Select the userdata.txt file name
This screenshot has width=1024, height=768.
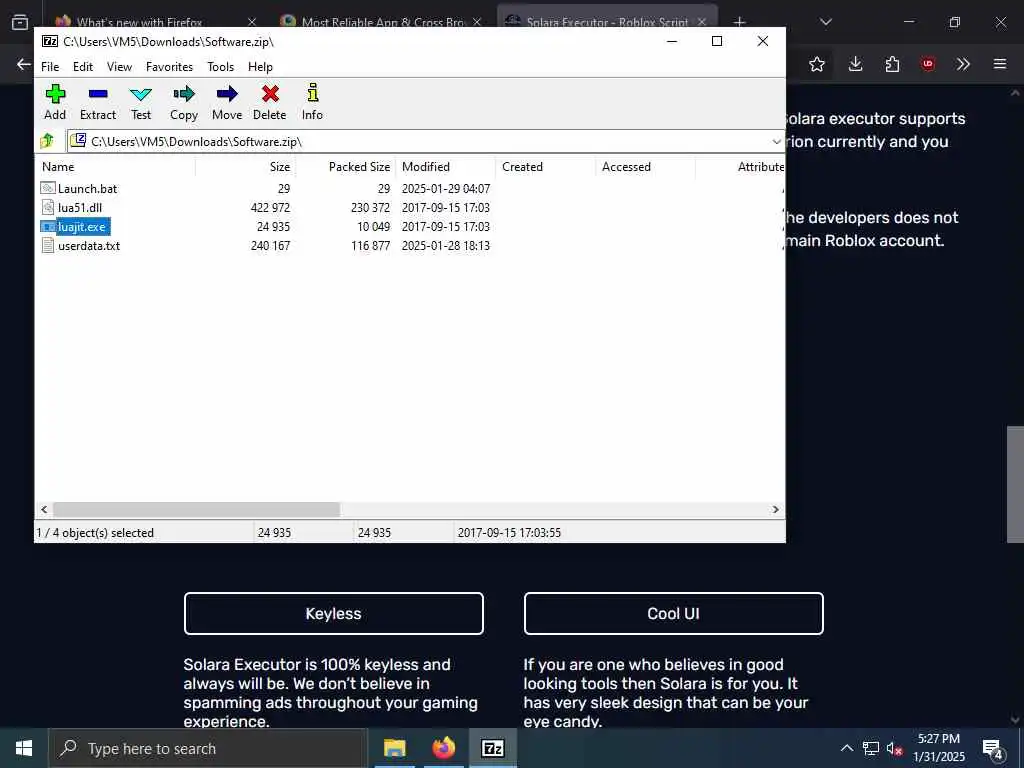coord(89,246)
